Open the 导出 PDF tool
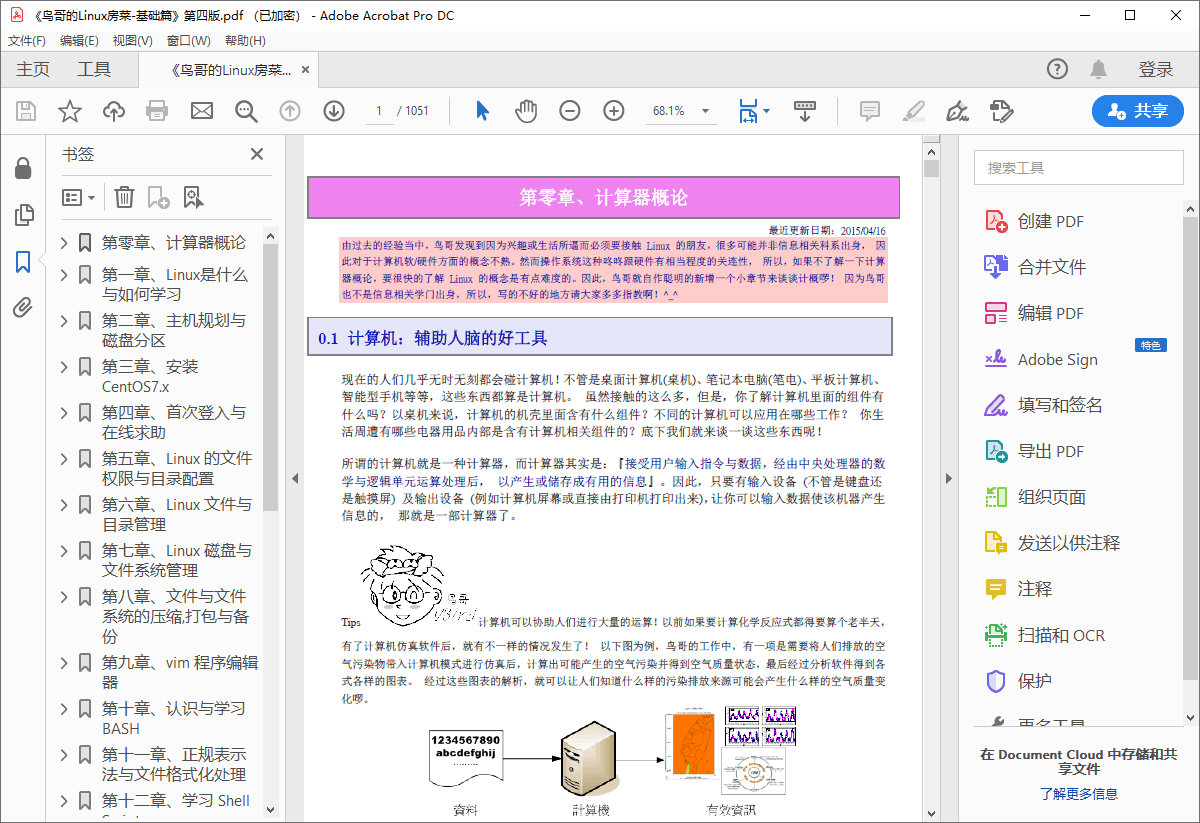Image resolution: width=1200 pixels, height=823 pixels. 1035,451
